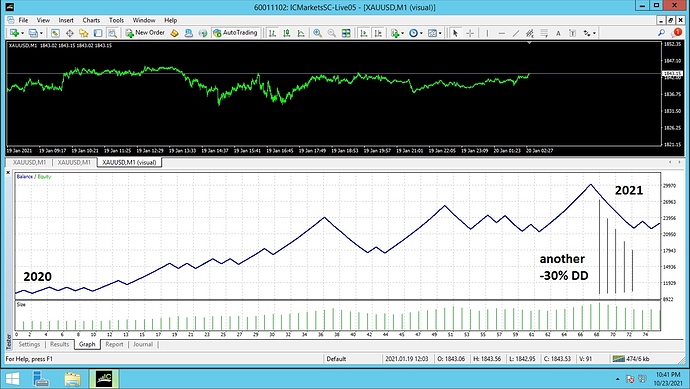Toggle the Terminal panel icon
Viewport: 690px width, 389px height.
[98, 33]
